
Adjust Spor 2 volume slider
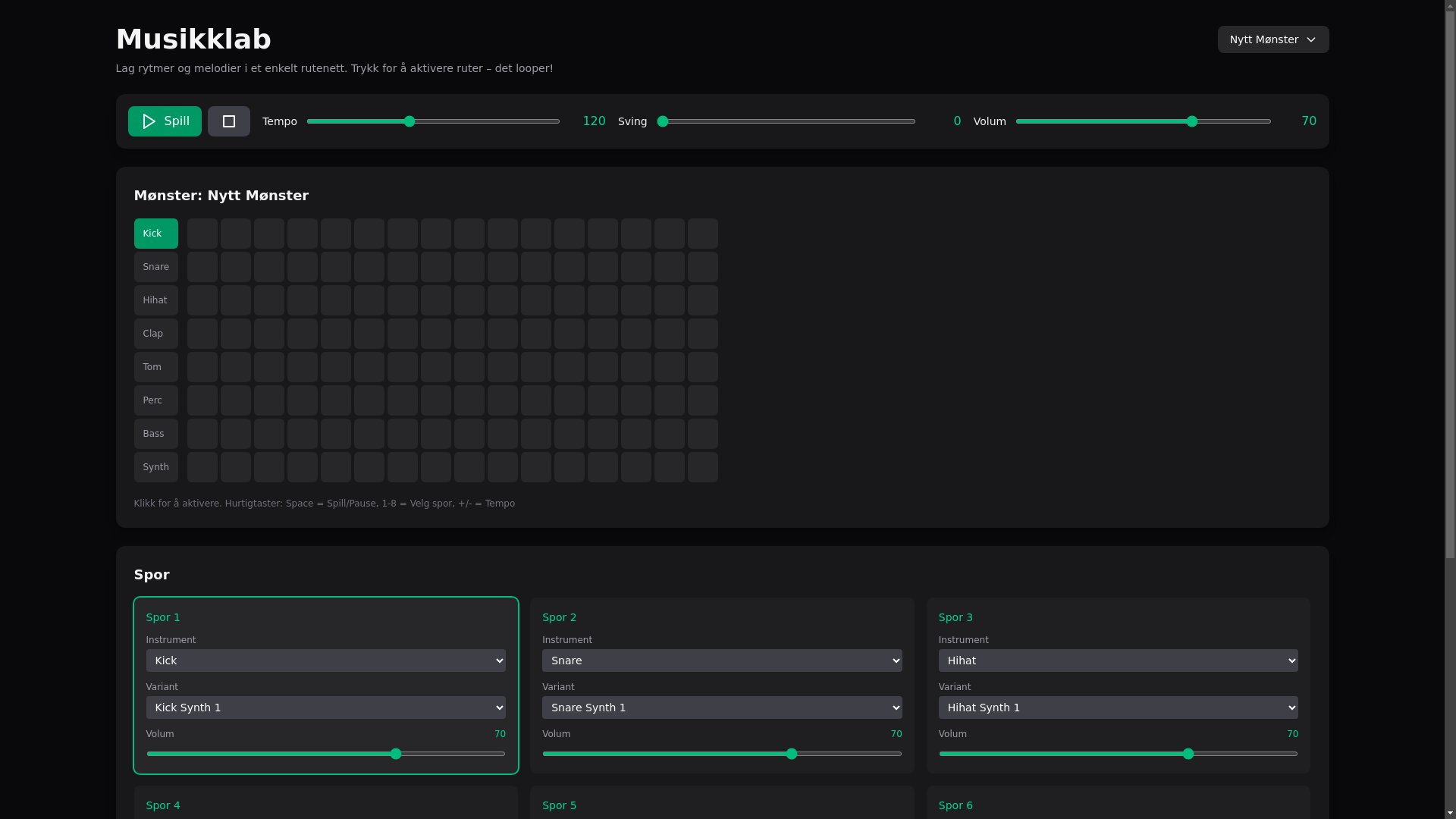[x=791, y=754]
